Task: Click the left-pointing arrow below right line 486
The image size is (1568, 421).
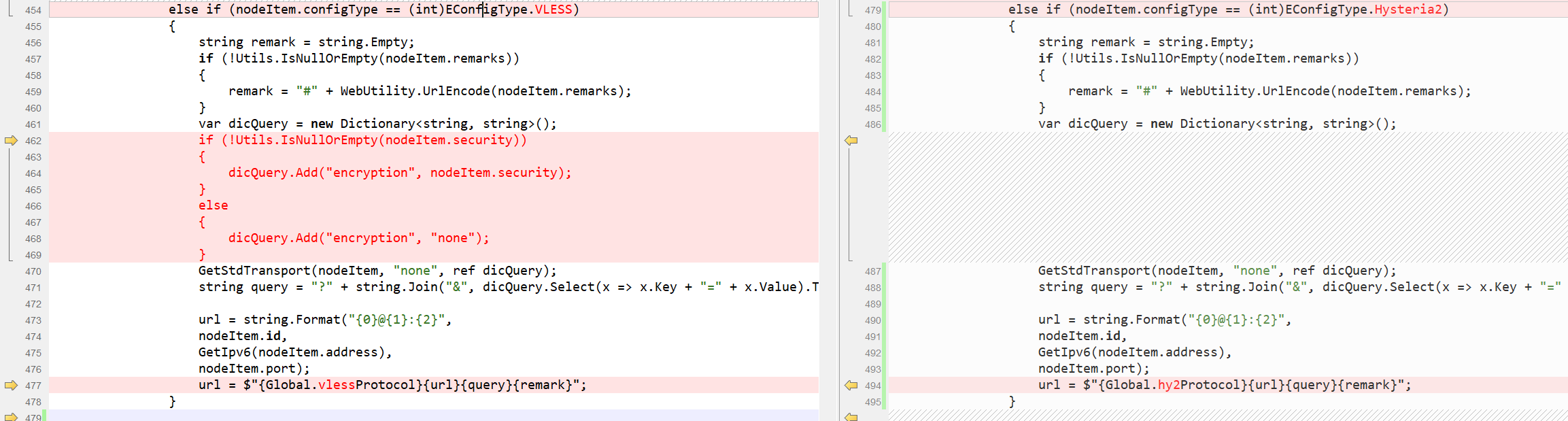Action: click(x=851, y=141)
